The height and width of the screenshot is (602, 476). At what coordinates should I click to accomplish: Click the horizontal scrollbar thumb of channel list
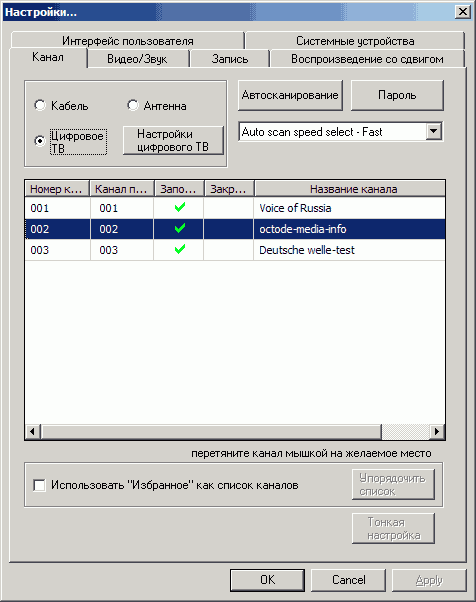212,432
